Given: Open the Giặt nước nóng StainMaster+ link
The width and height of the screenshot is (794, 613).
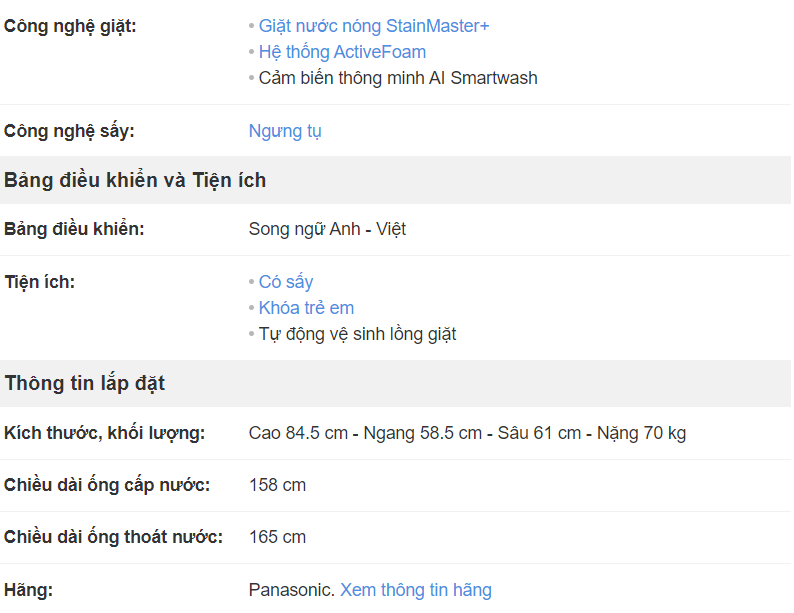Looking at the screenshot, I should click(374, 26).
